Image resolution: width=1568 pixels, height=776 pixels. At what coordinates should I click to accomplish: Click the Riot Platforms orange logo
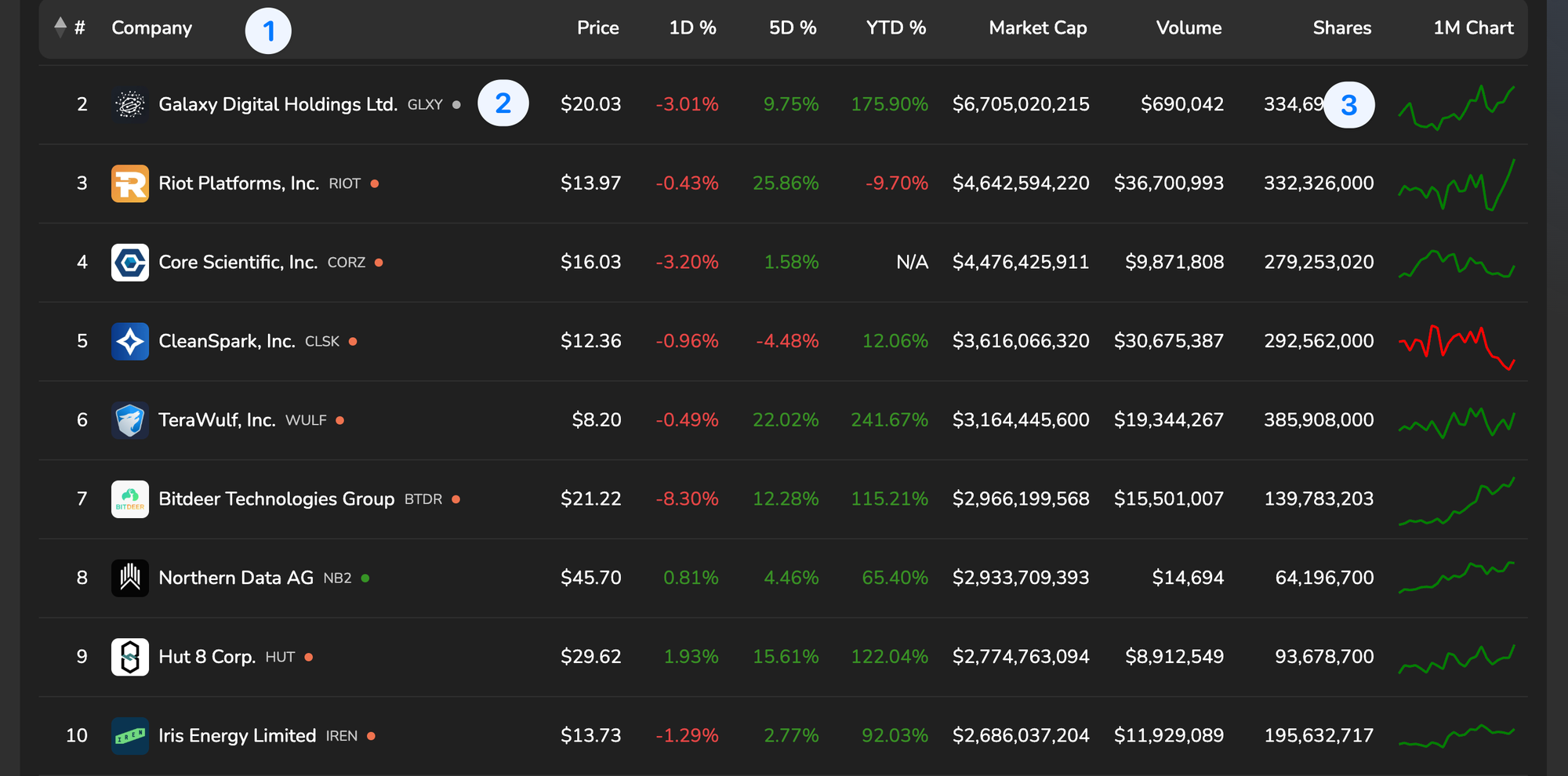coord(130,183)
